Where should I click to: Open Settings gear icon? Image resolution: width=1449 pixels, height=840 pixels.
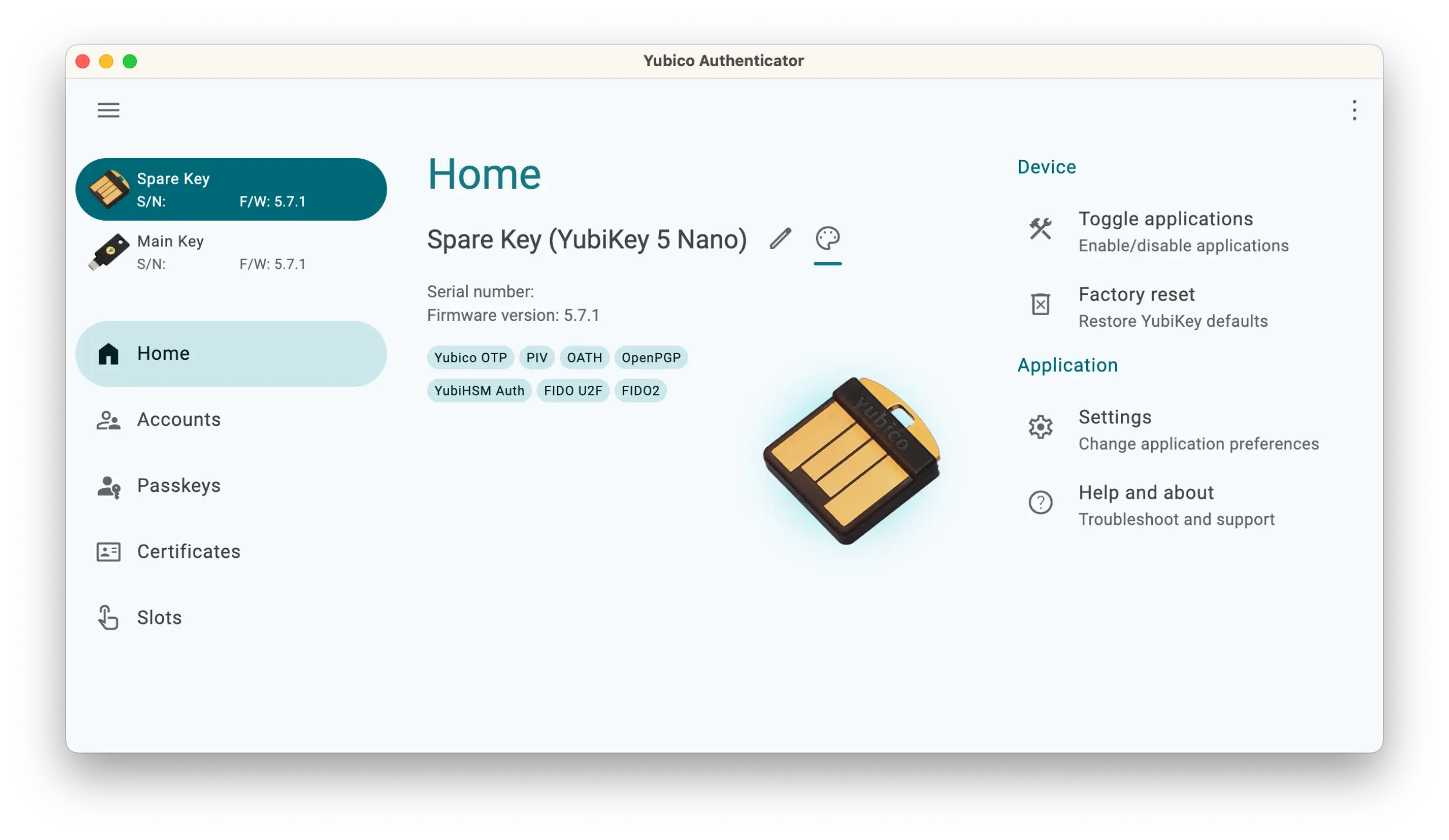pyautogui.click(x=1041, y=427)
